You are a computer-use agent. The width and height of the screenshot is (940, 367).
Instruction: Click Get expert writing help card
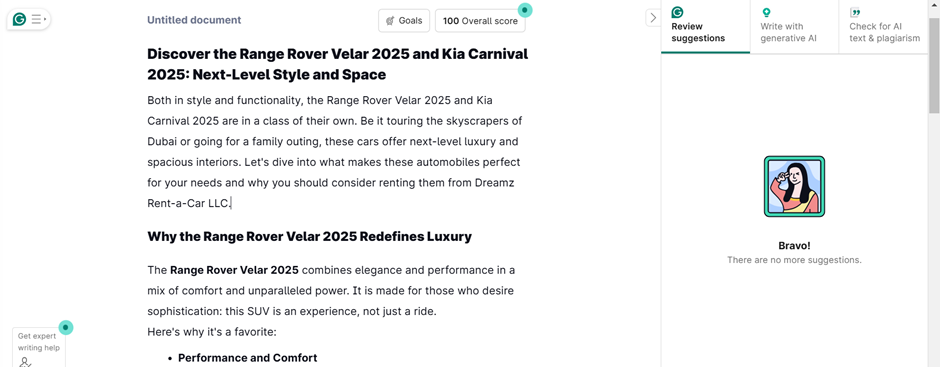click(x=39, y=347)
